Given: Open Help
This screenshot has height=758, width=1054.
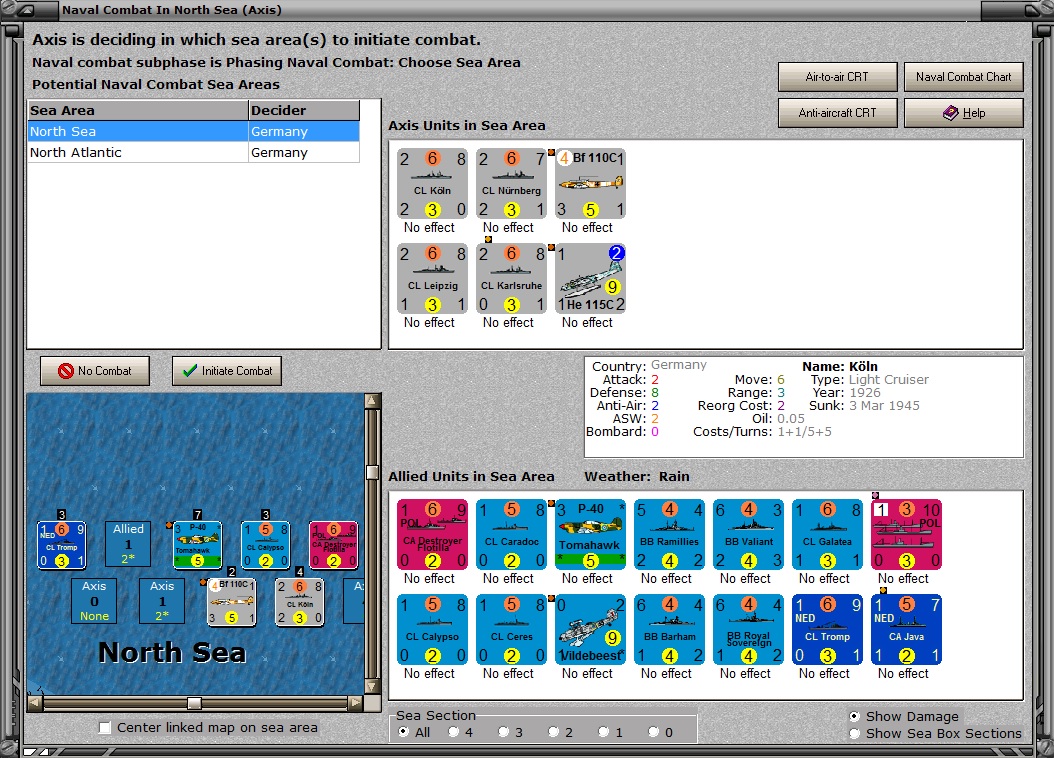Looking at the screenshot, I should [x=963, y=113].
